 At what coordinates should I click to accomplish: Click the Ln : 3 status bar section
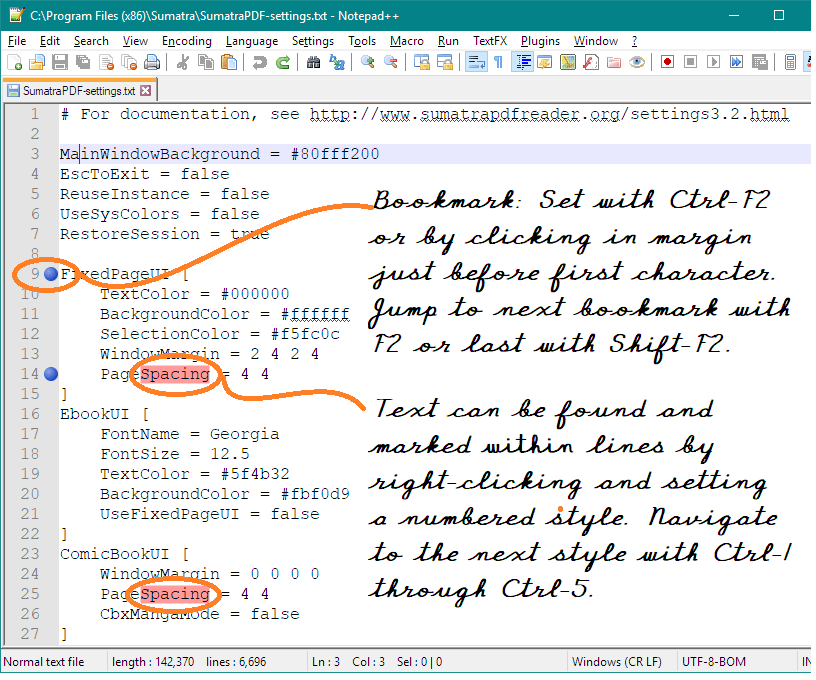tap(320, 661)
